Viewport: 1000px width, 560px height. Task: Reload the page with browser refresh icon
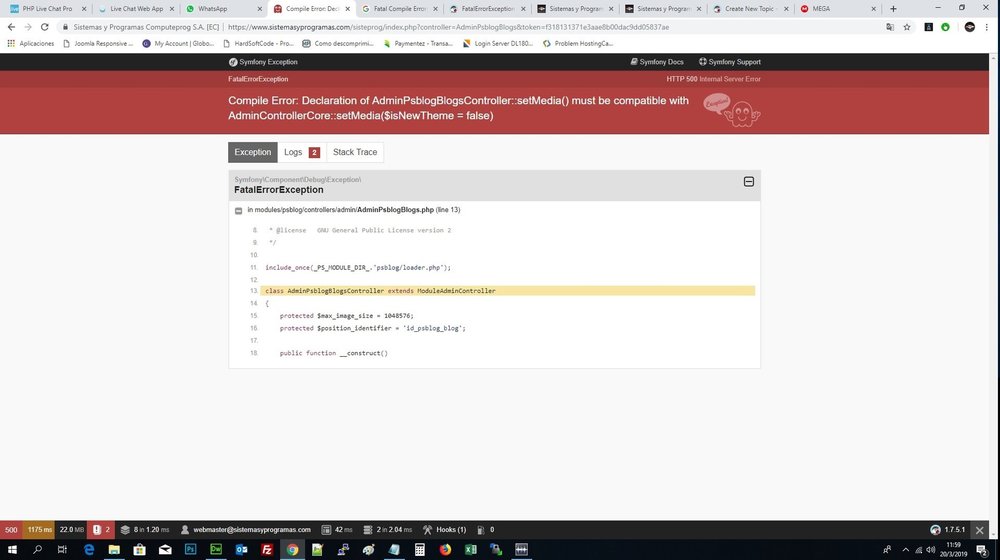click(45, 27)
